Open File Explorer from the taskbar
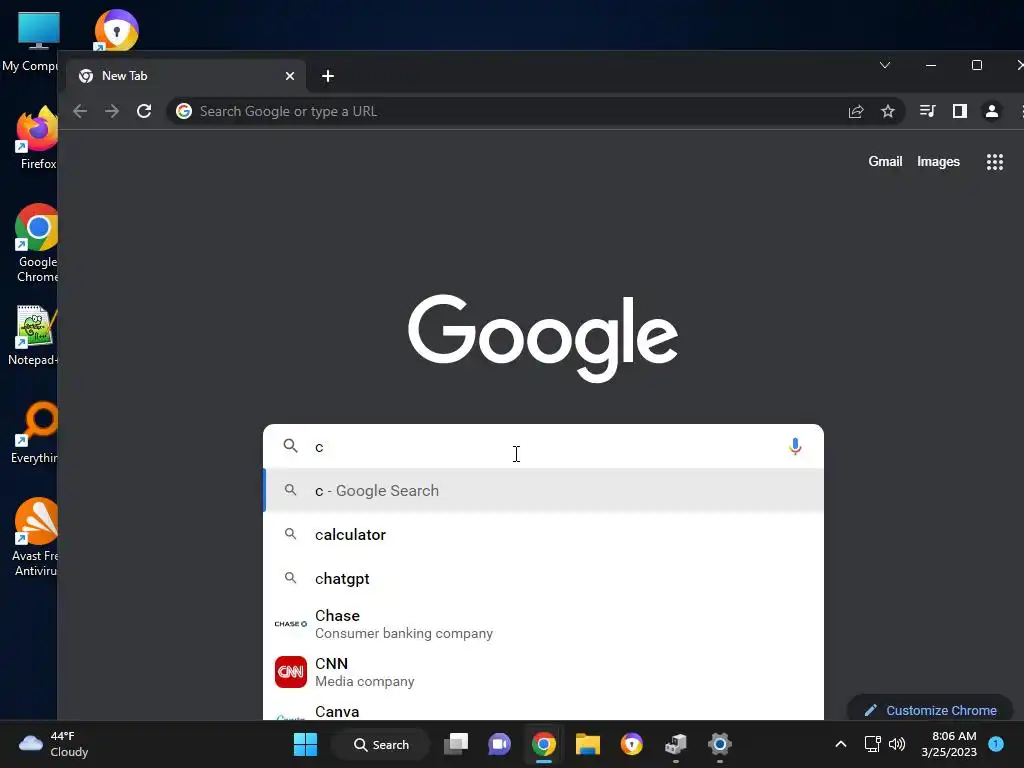 588,744
